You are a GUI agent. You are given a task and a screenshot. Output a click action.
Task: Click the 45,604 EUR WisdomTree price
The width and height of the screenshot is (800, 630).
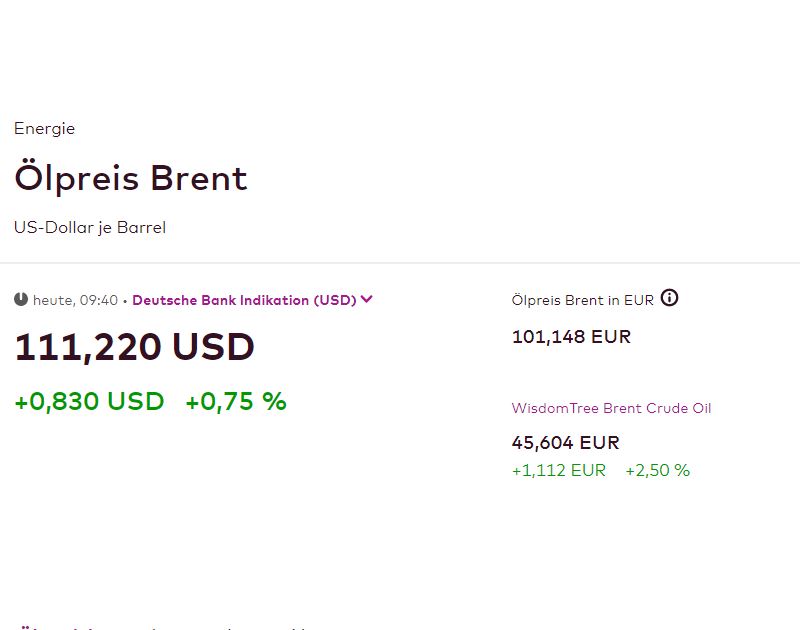click(x=565, y=442)
